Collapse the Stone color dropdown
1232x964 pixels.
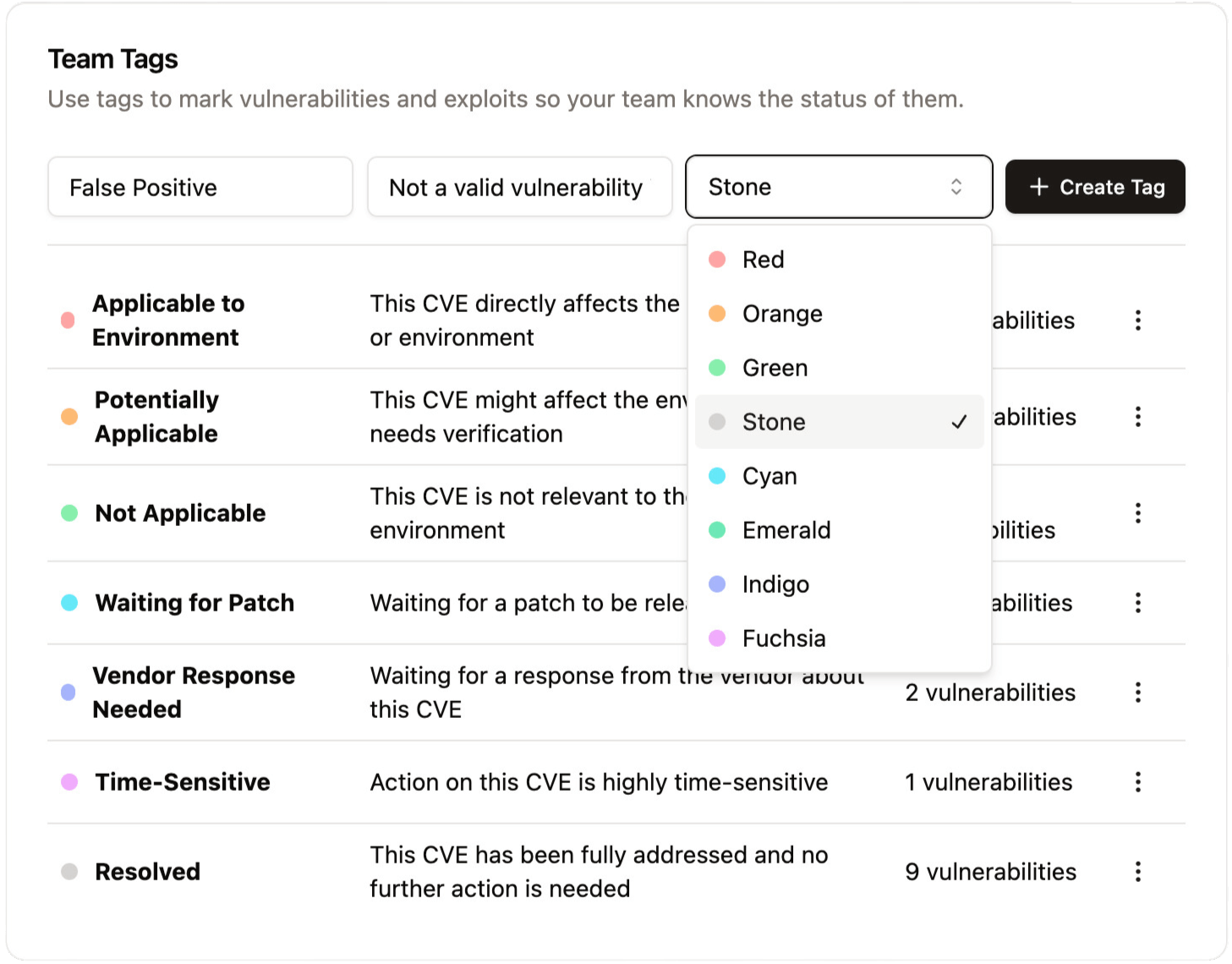[837, 187]
